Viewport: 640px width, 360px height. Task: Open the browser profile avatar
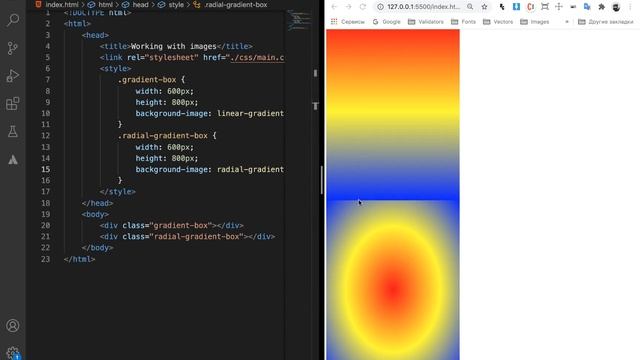616,7
